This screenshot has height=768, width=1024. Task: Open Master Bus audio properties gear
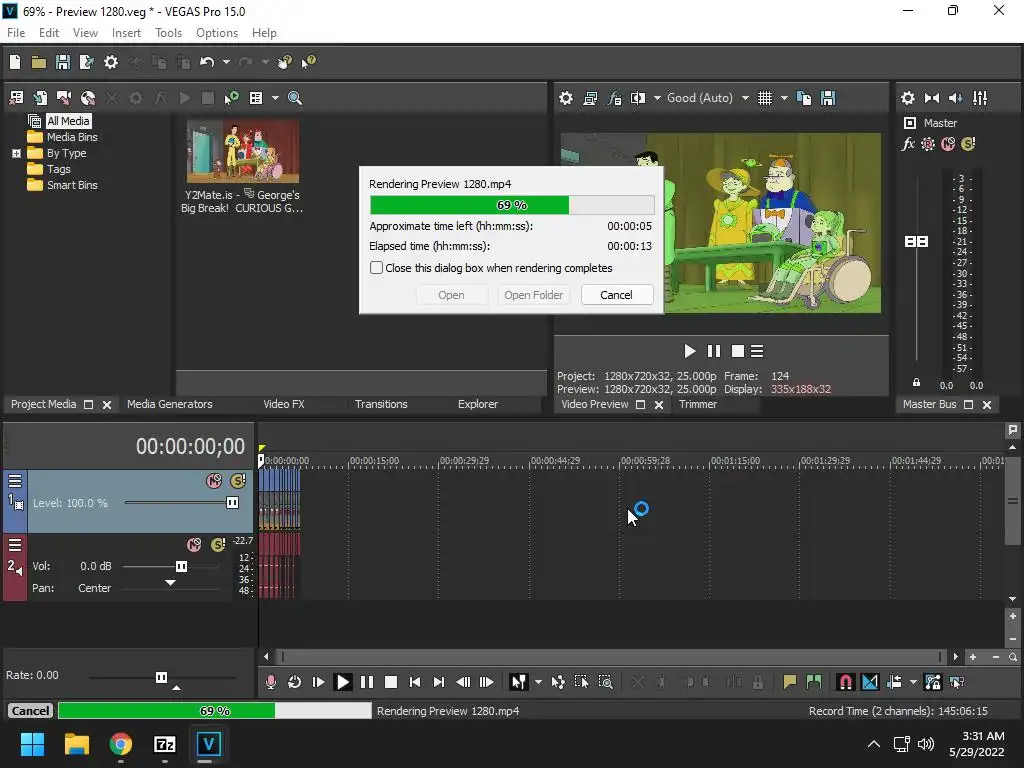(x=908, y=99)
